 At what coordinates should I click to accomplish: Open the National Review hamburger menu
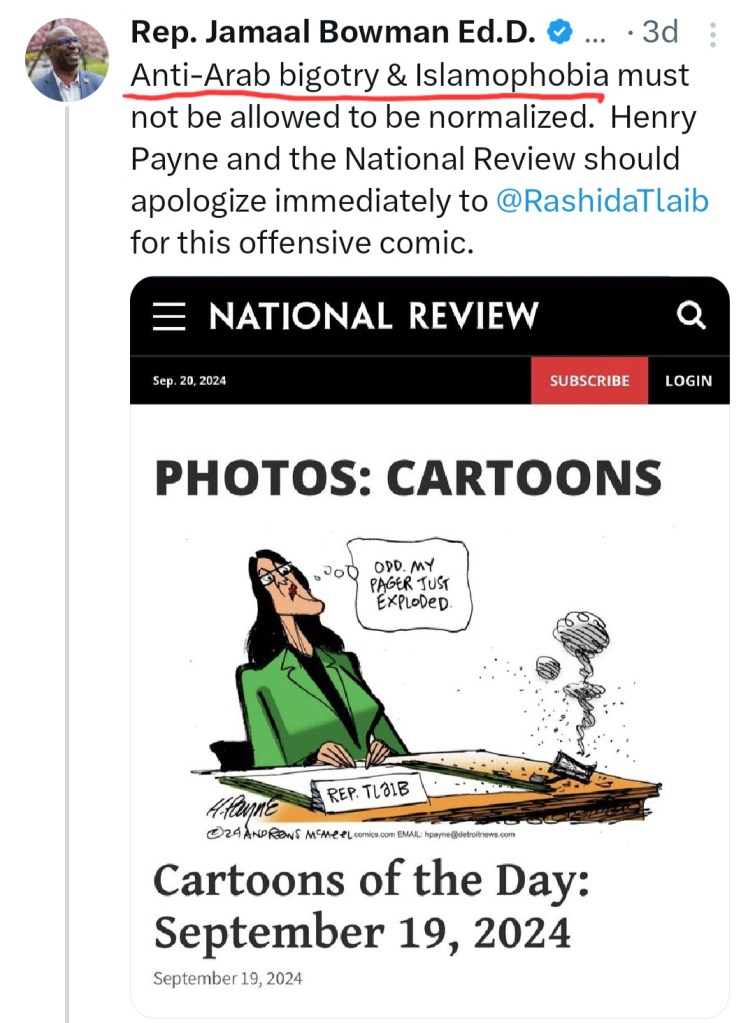click(170, 316)
